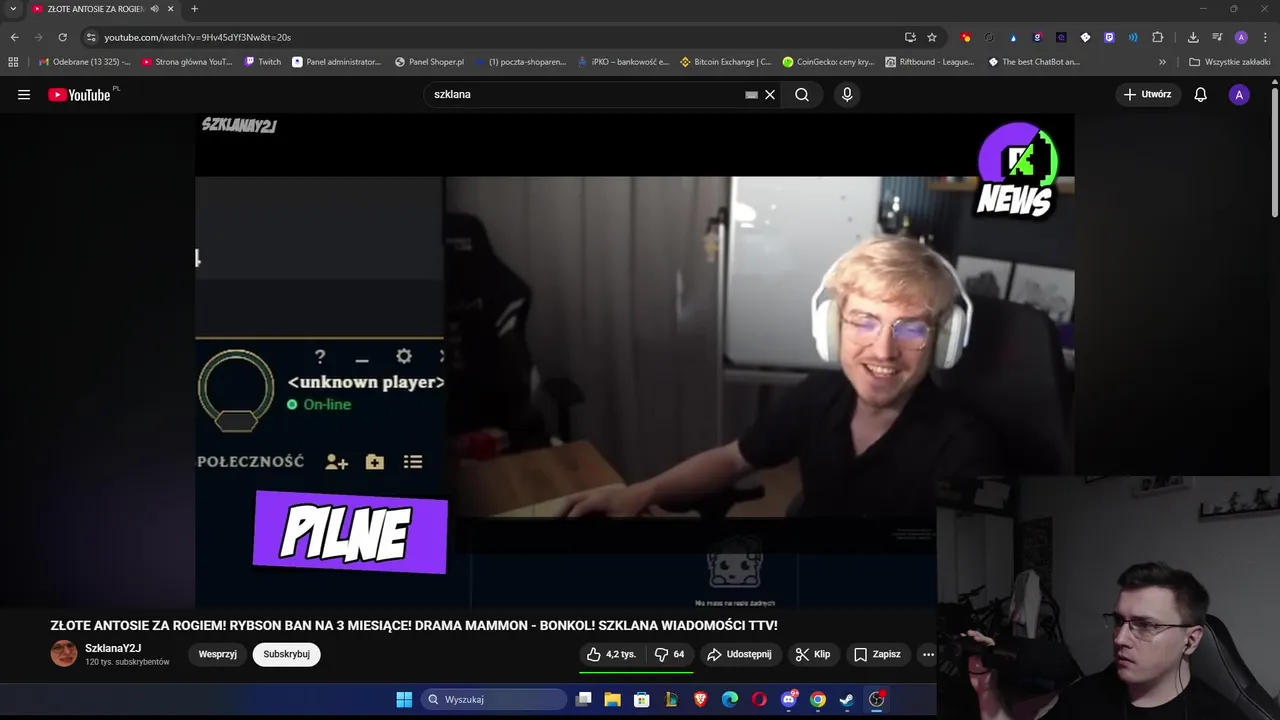Click the Wyszukaj taskbar search box

coord(494,699)
